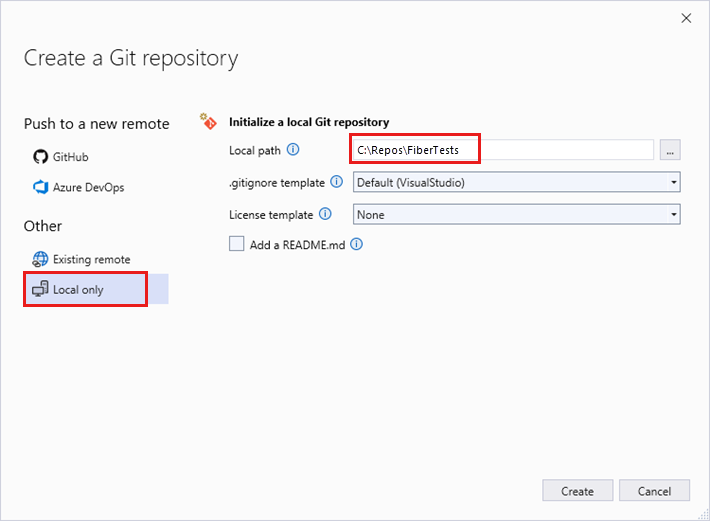Click the info icon beside License template
The height and width of the screenshot is (521, 710).
coord(324,214)
